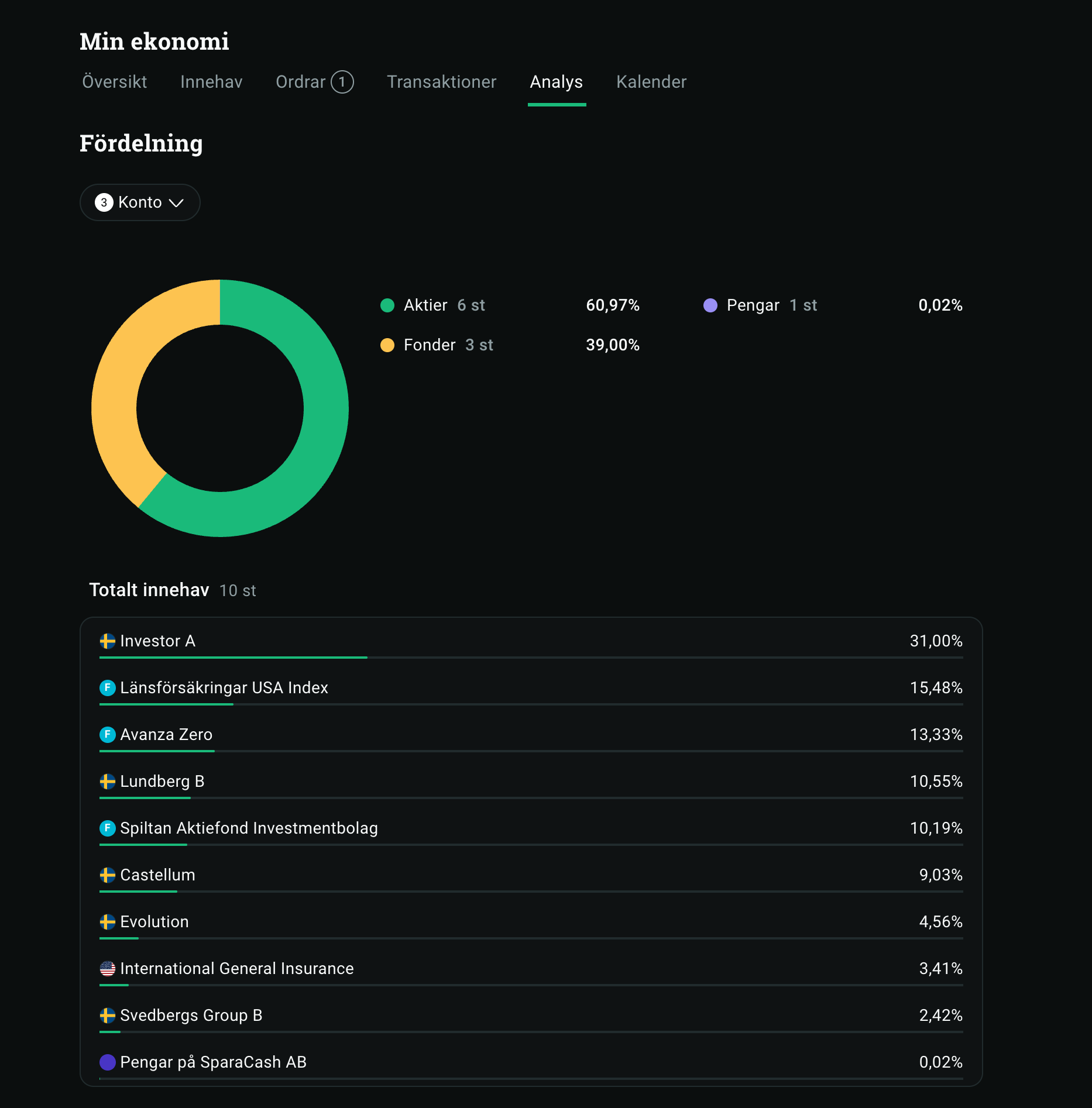This screenshot has height=1108, width=1092.
Task: Click the Totalt innehav heading
Action: tap(149, 590)
